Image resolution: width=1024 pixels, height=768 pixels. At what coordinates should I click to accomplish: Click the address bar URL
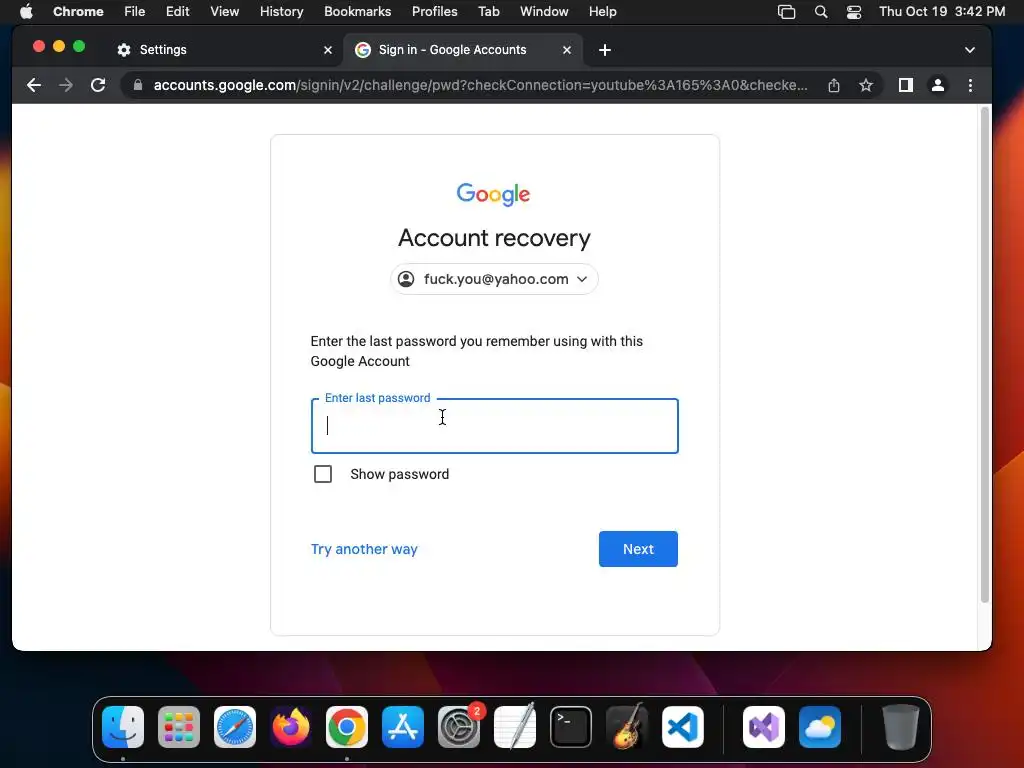(x=481, y=85)
